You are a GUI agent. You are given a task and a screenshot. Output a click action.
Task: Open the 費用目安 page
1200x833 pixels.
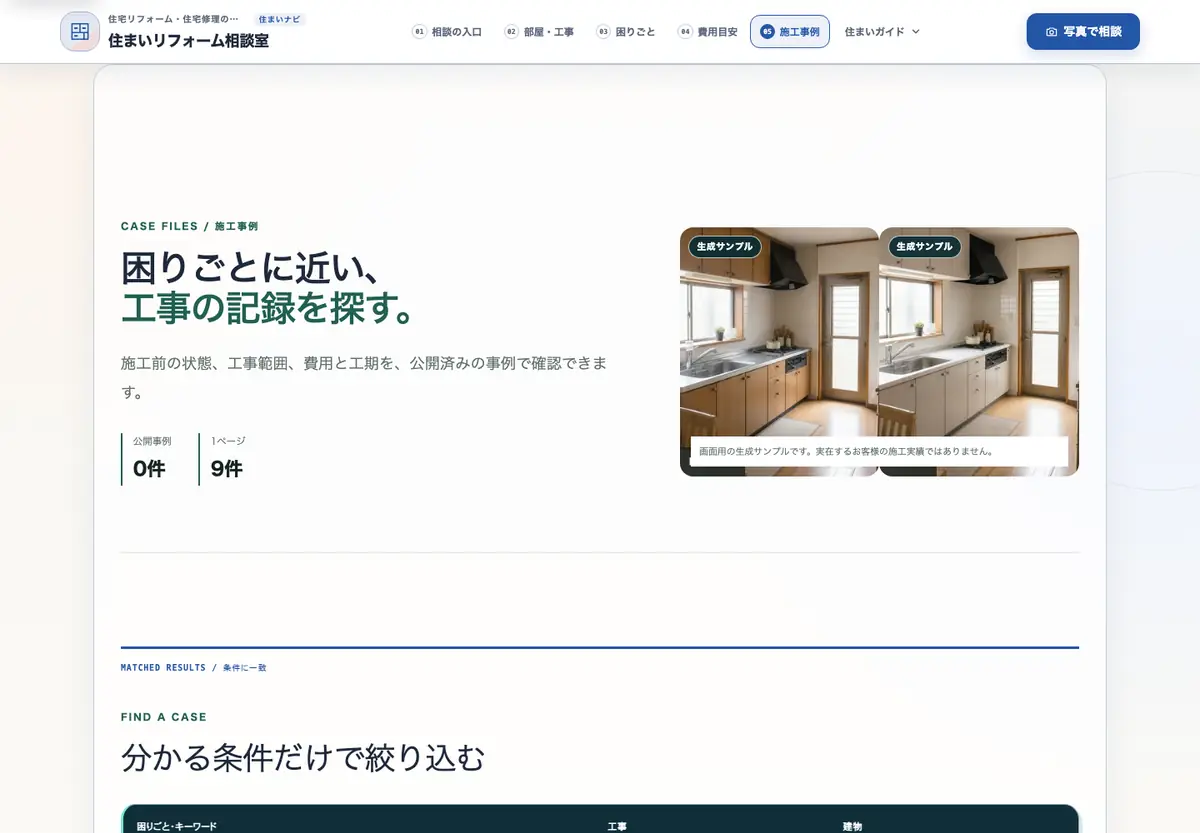(708, 32)
